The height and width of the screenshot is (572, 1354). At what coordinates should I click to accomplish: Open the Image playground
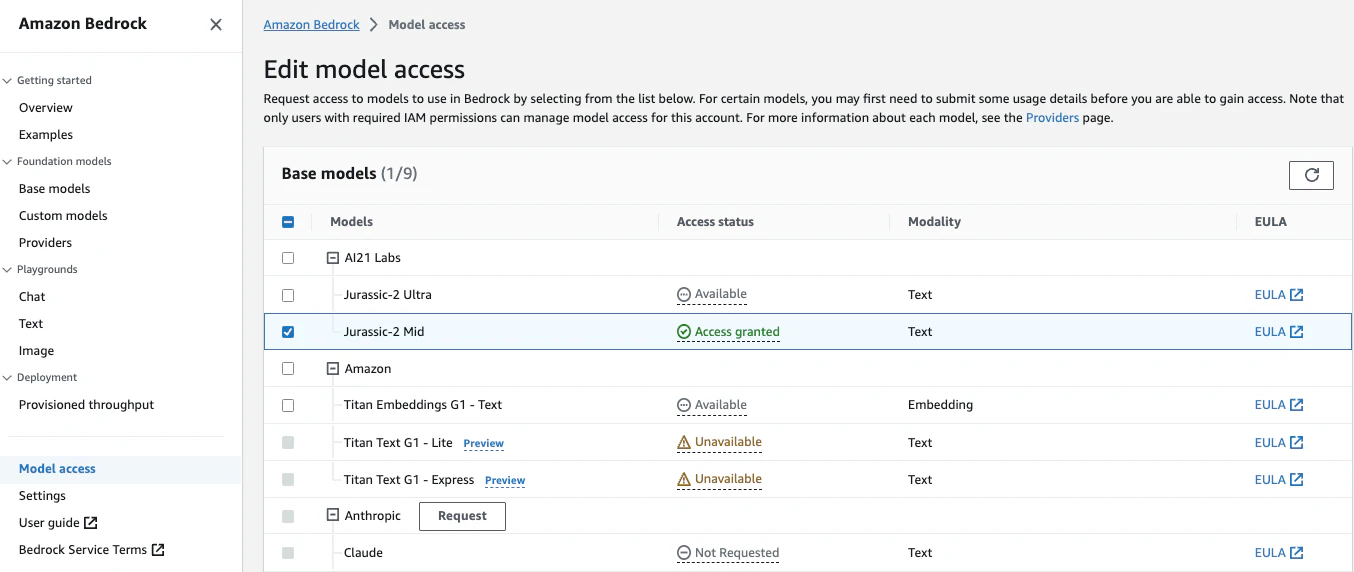tap(37, 351)
